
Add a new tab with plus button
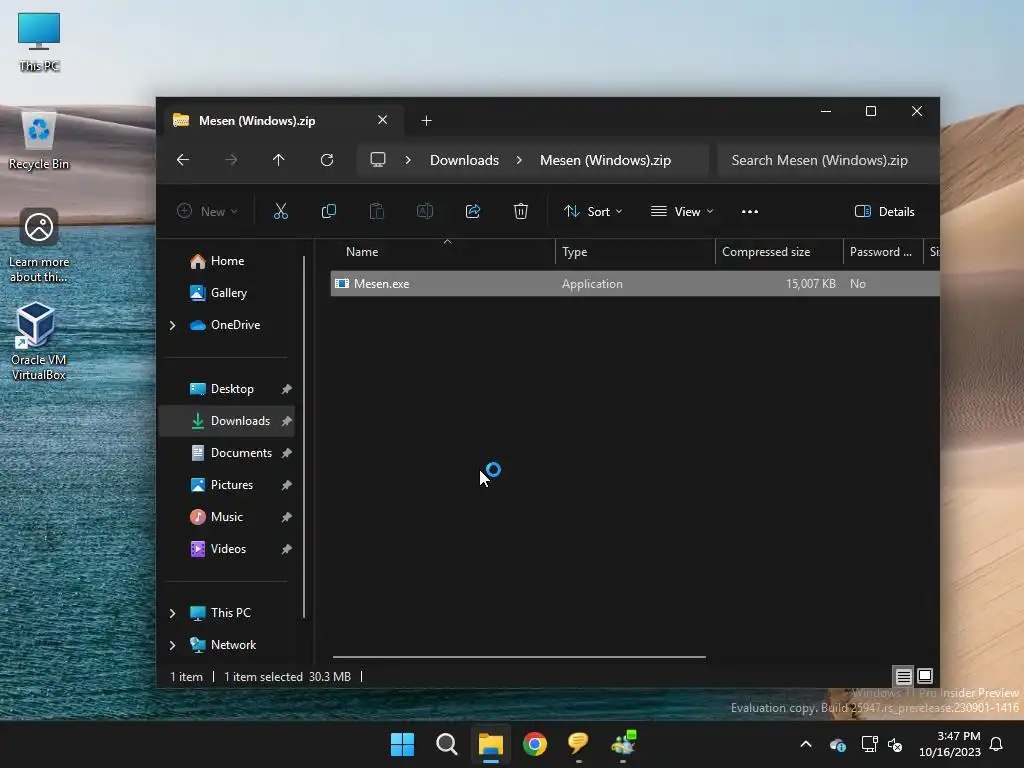click(426, 121)
